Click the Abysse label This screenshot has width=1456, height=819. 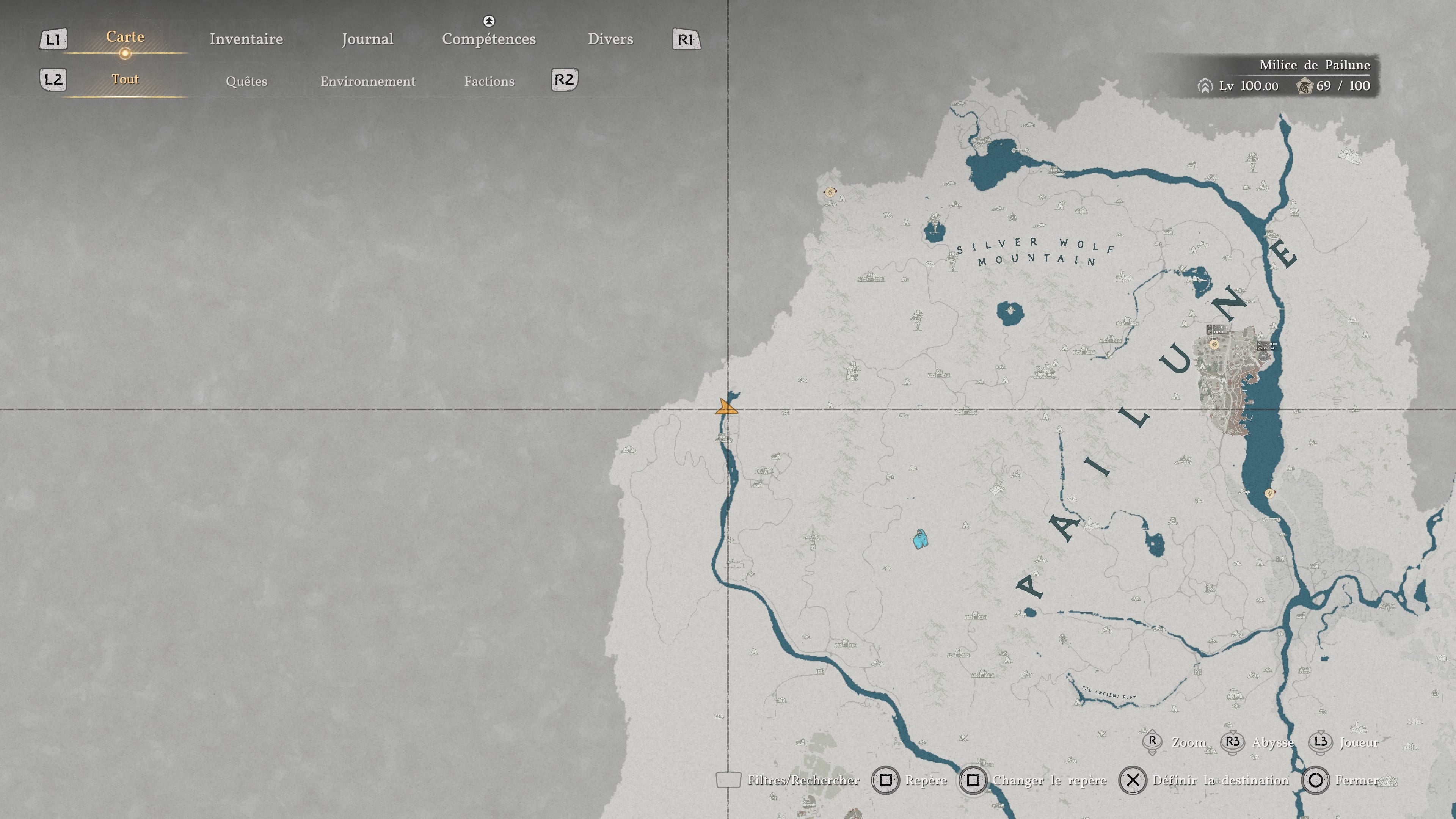click(x=1273, y=743)
